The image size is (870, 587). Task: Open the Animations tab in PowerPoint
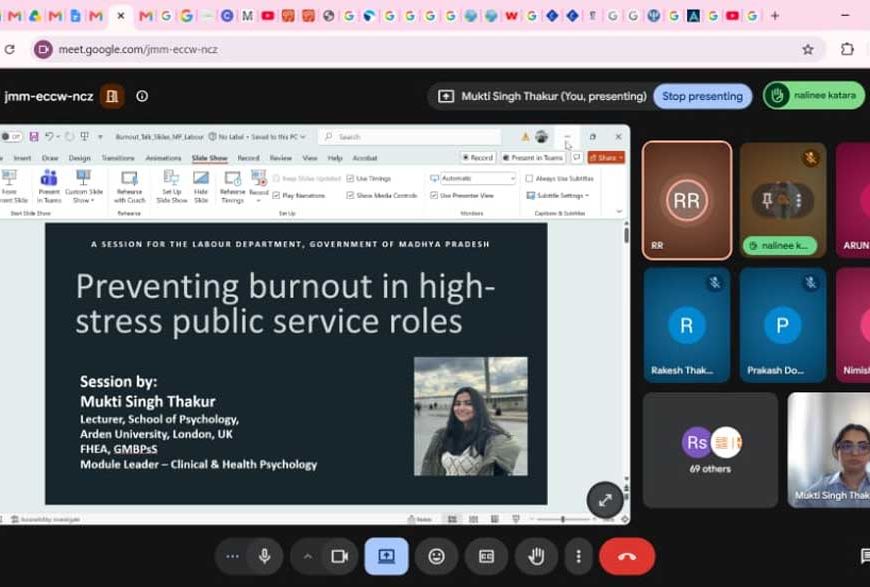pos(163,158)
